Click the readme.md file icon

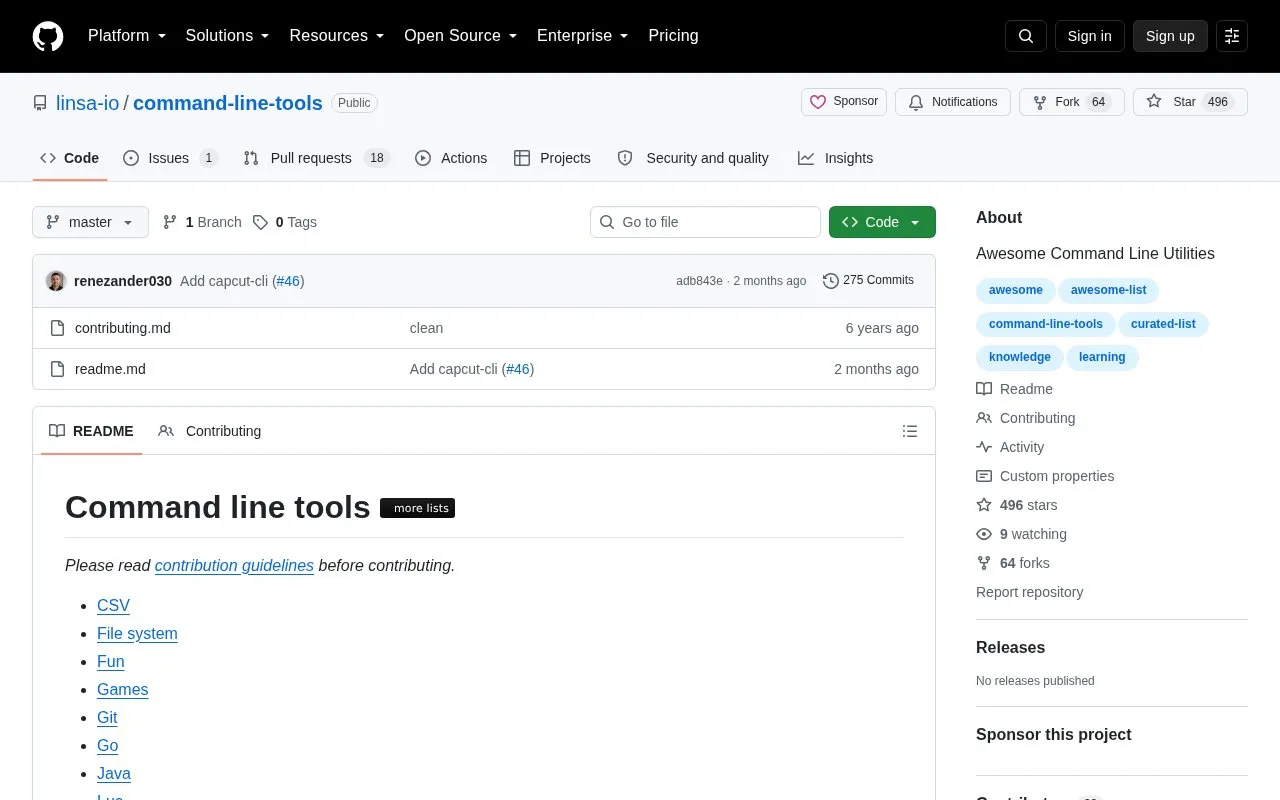[x=57, y=369]
